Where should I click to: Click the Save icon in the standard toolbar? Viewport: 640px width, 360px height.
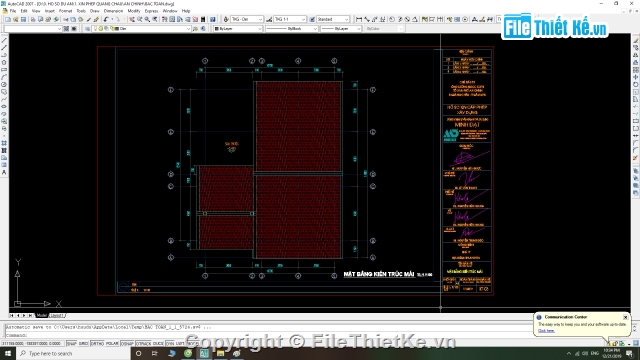[23, 19]
